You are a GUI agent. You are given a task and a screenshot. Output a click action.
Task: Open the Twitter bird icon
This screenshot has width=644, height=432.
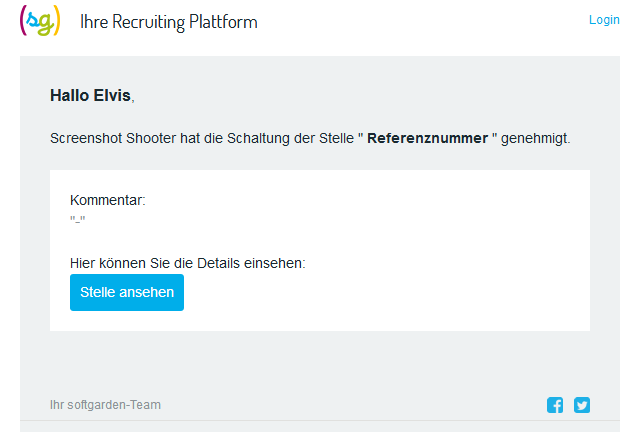[x=582, y=405]
